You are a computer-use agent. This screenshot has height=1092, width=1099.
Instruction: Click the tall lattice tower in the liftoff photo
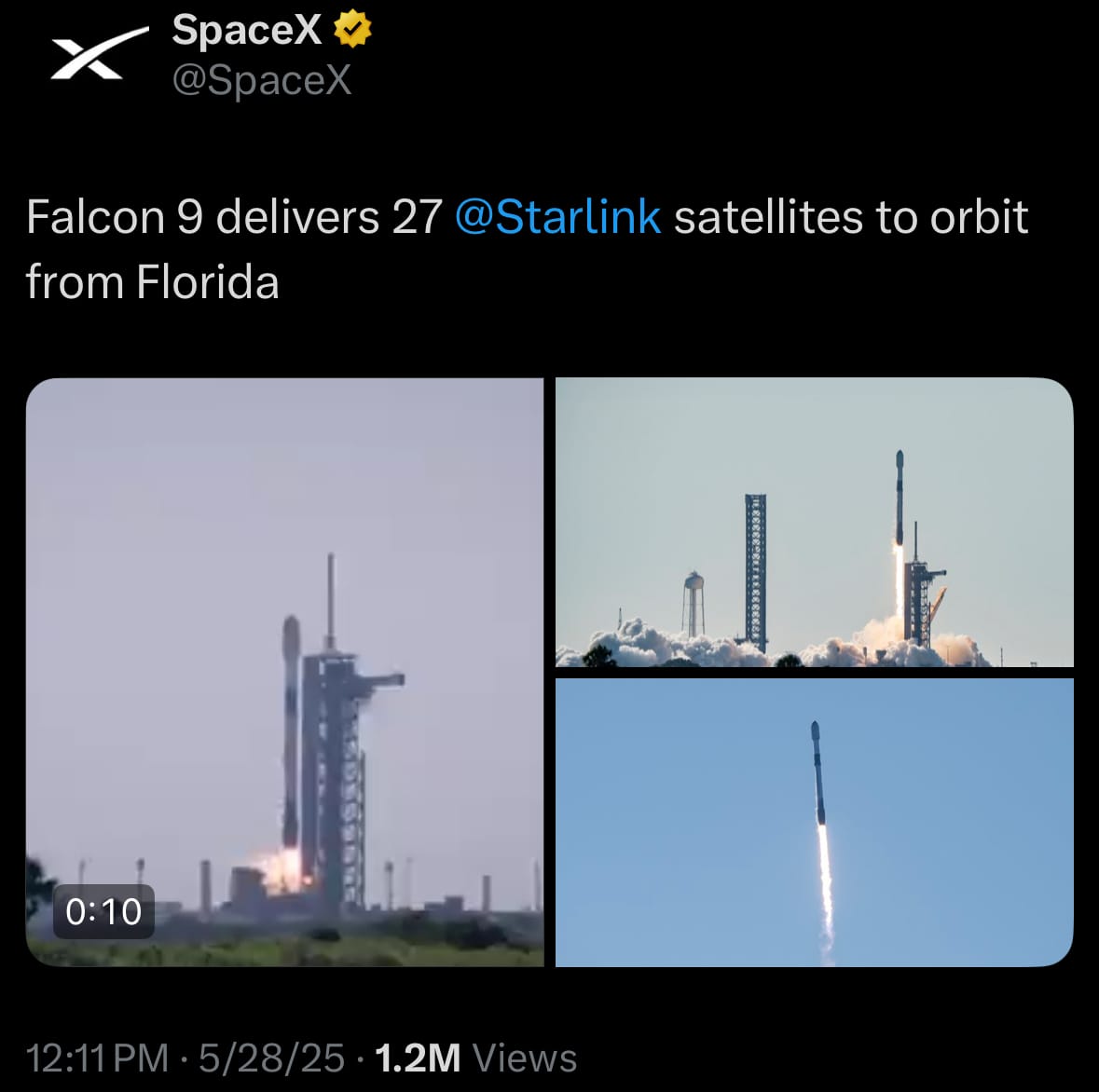click(756, 572)
